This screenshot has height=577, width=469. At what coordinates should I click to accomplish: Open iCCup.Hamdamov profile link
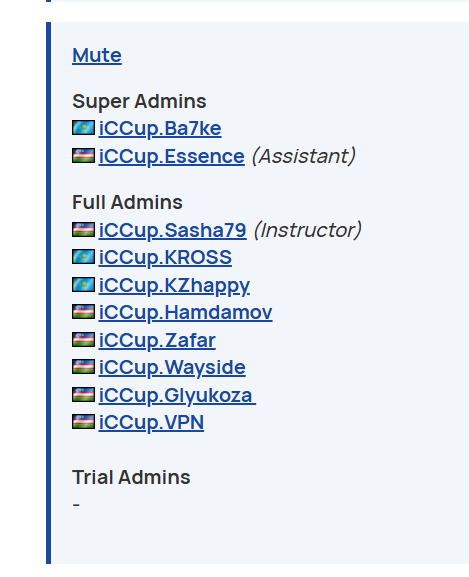(x=185, y=312)
